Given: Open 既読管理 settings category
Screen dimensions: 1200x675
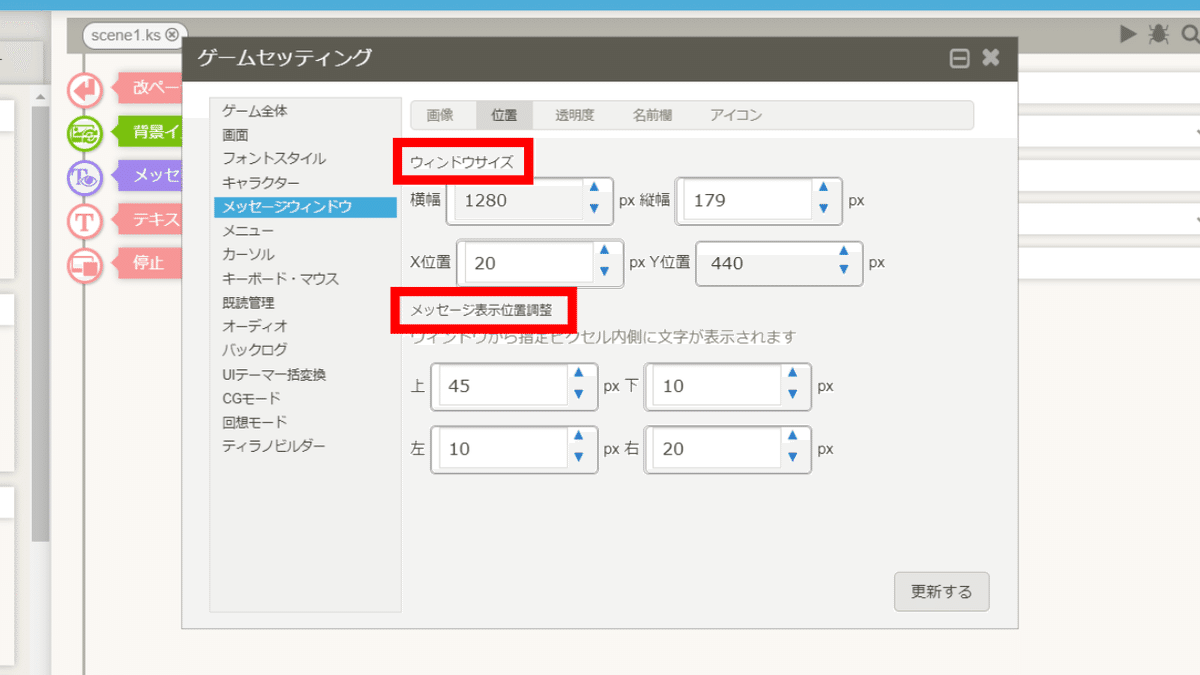Looking at the screenshot, I should tap(248, 303).
